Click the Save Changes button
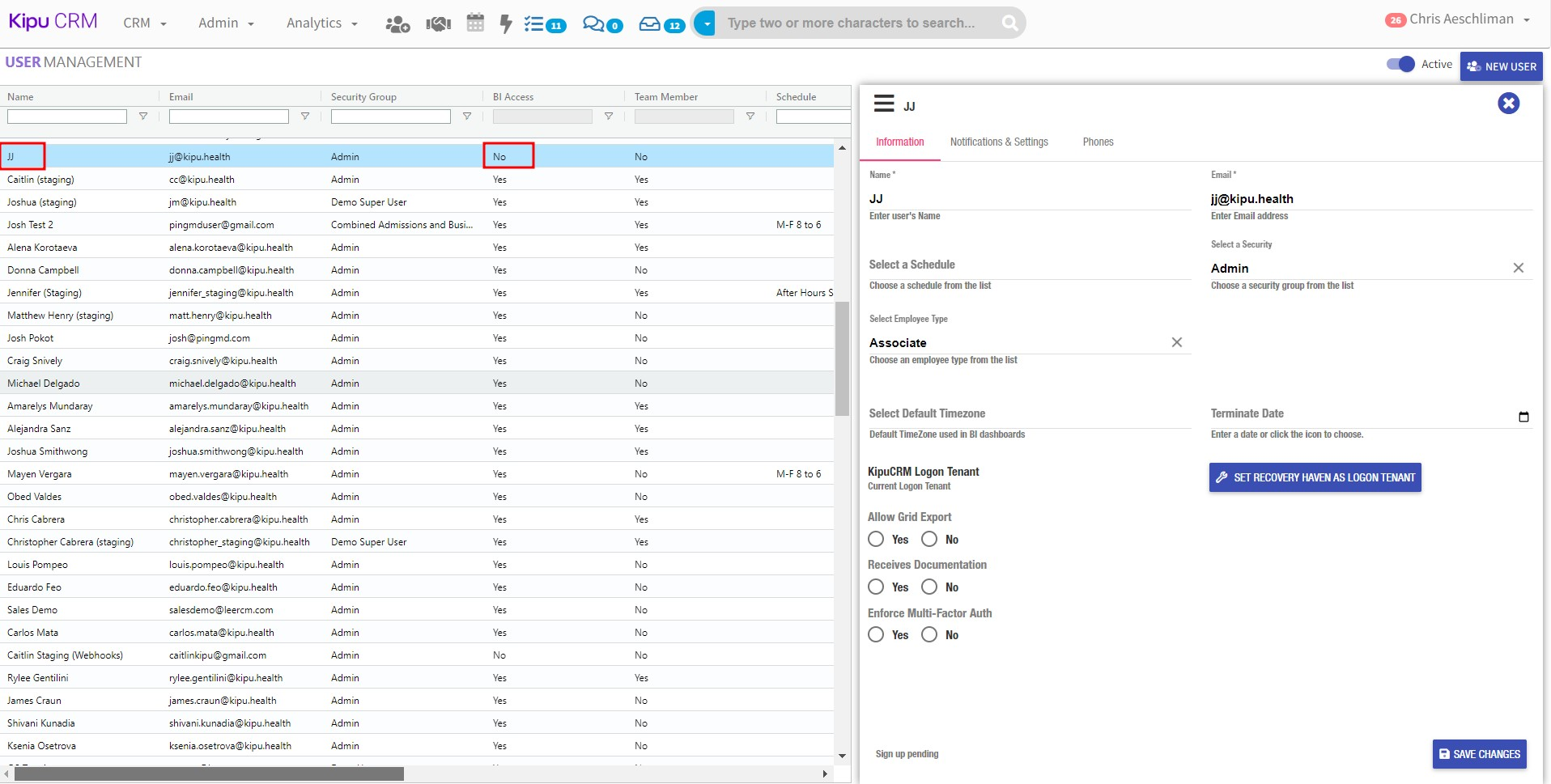The image size is (1551, 784). click(x=1479, y=754)
